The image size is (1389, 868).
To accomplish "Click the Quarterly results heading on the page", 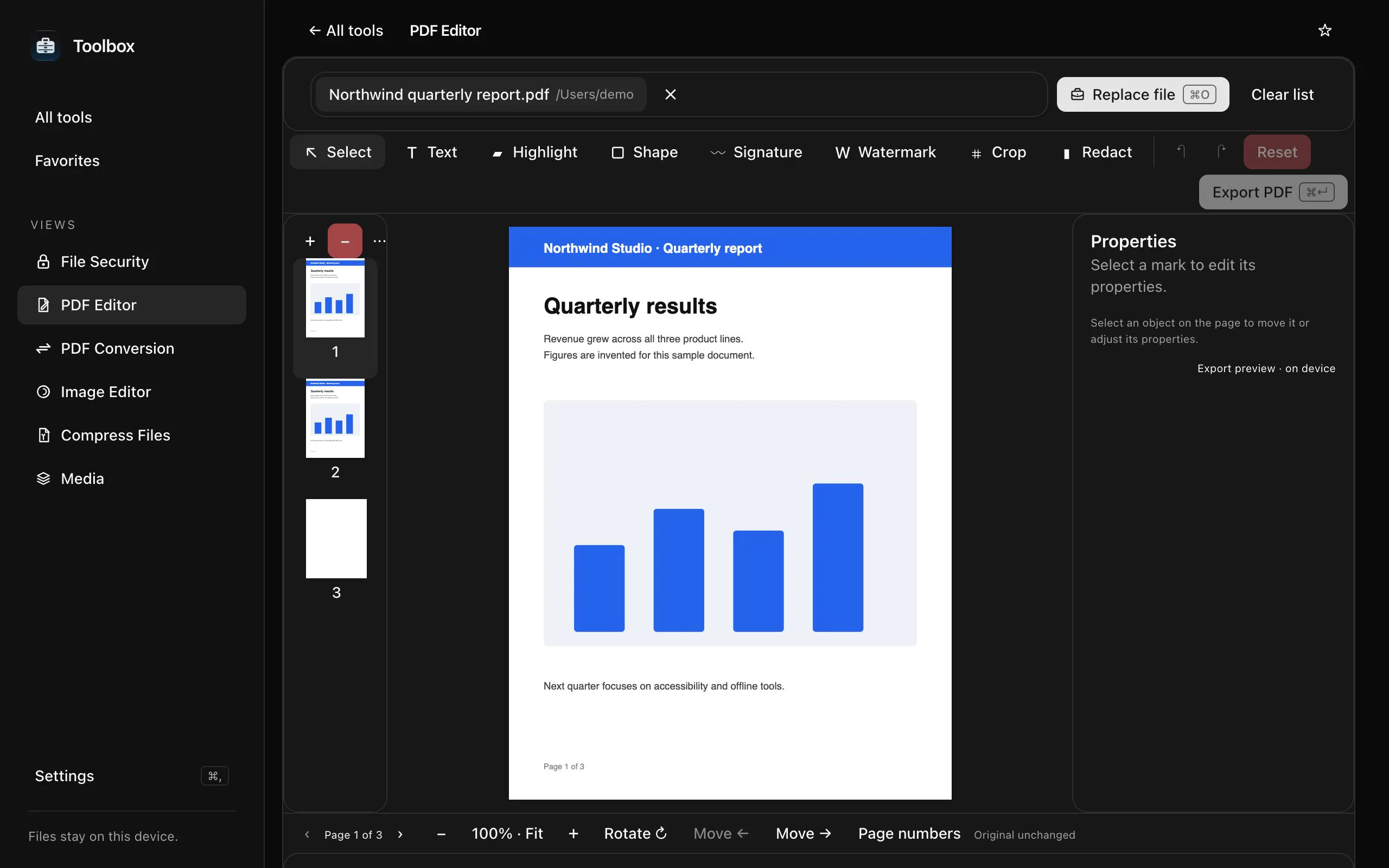I will (x=630, y=306).
